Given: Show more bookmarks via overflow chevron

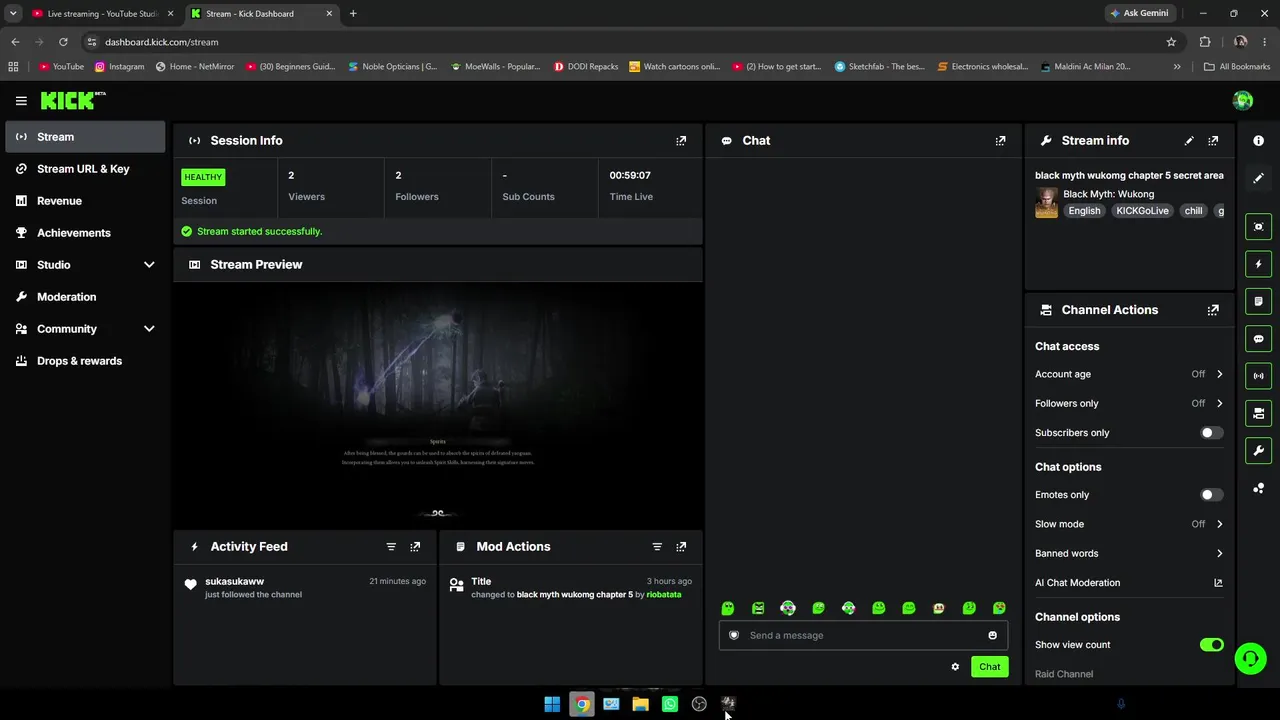Looking at the screenshot, I should click(x=1177, y=67).
